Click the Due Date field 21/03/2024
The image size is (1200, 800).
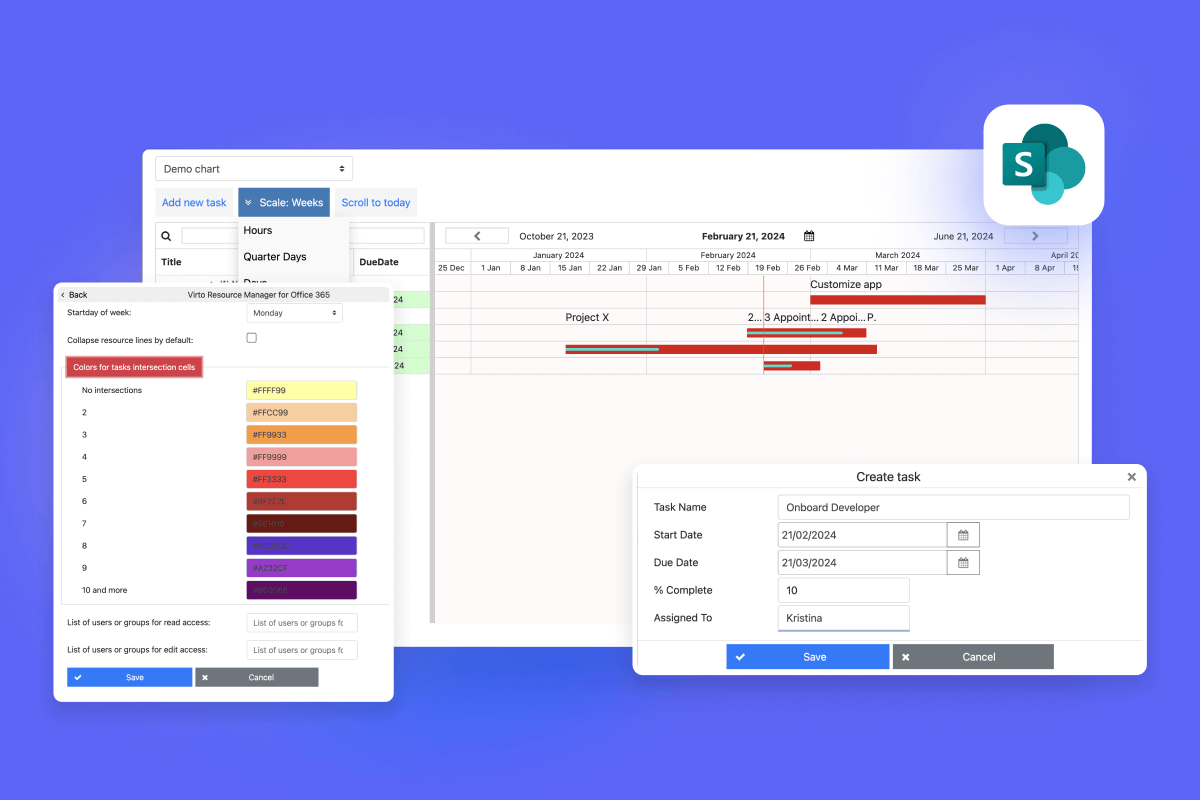(862, 563)
